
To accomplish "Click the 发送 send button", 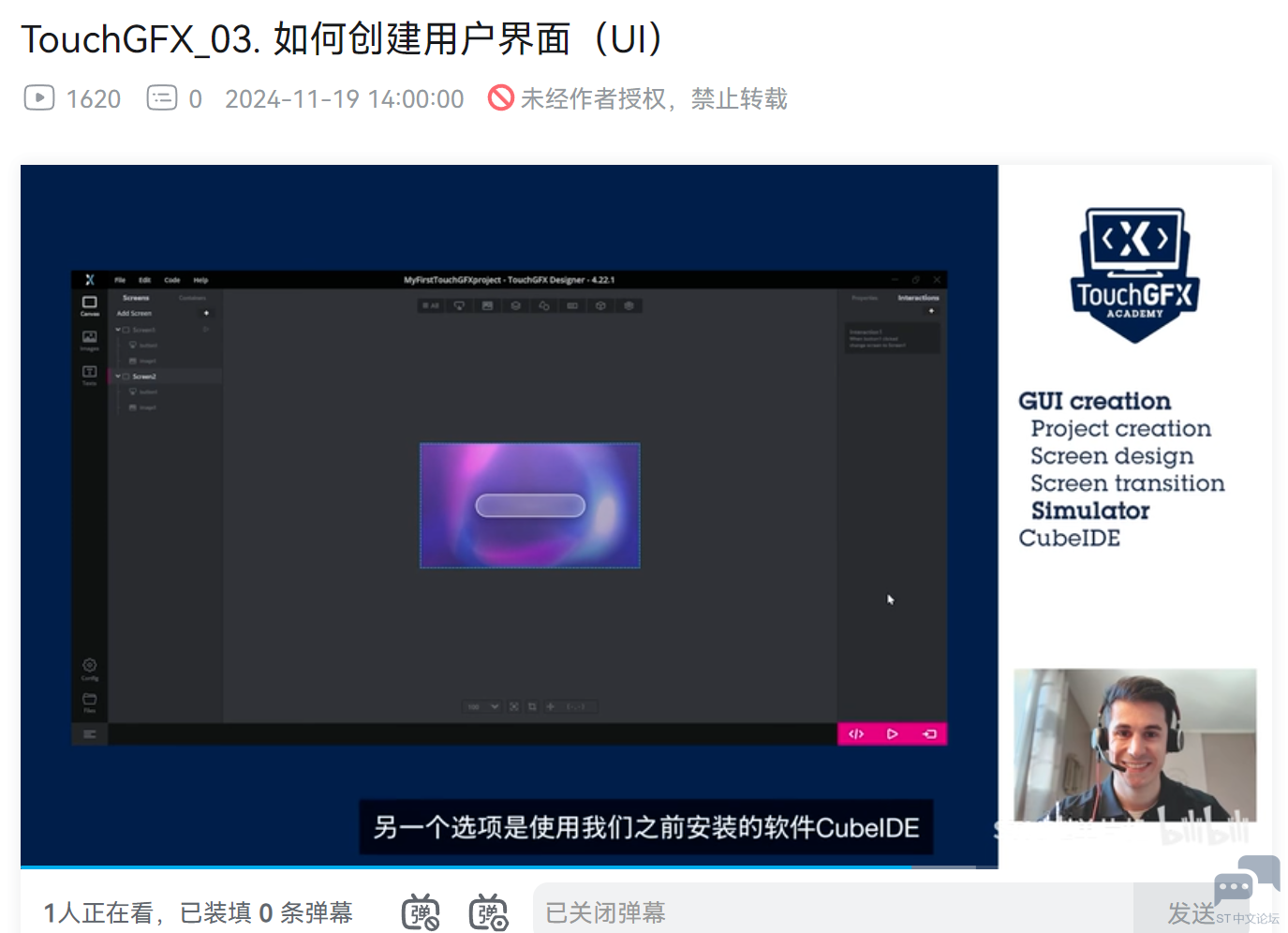I will pos(1190,912).
